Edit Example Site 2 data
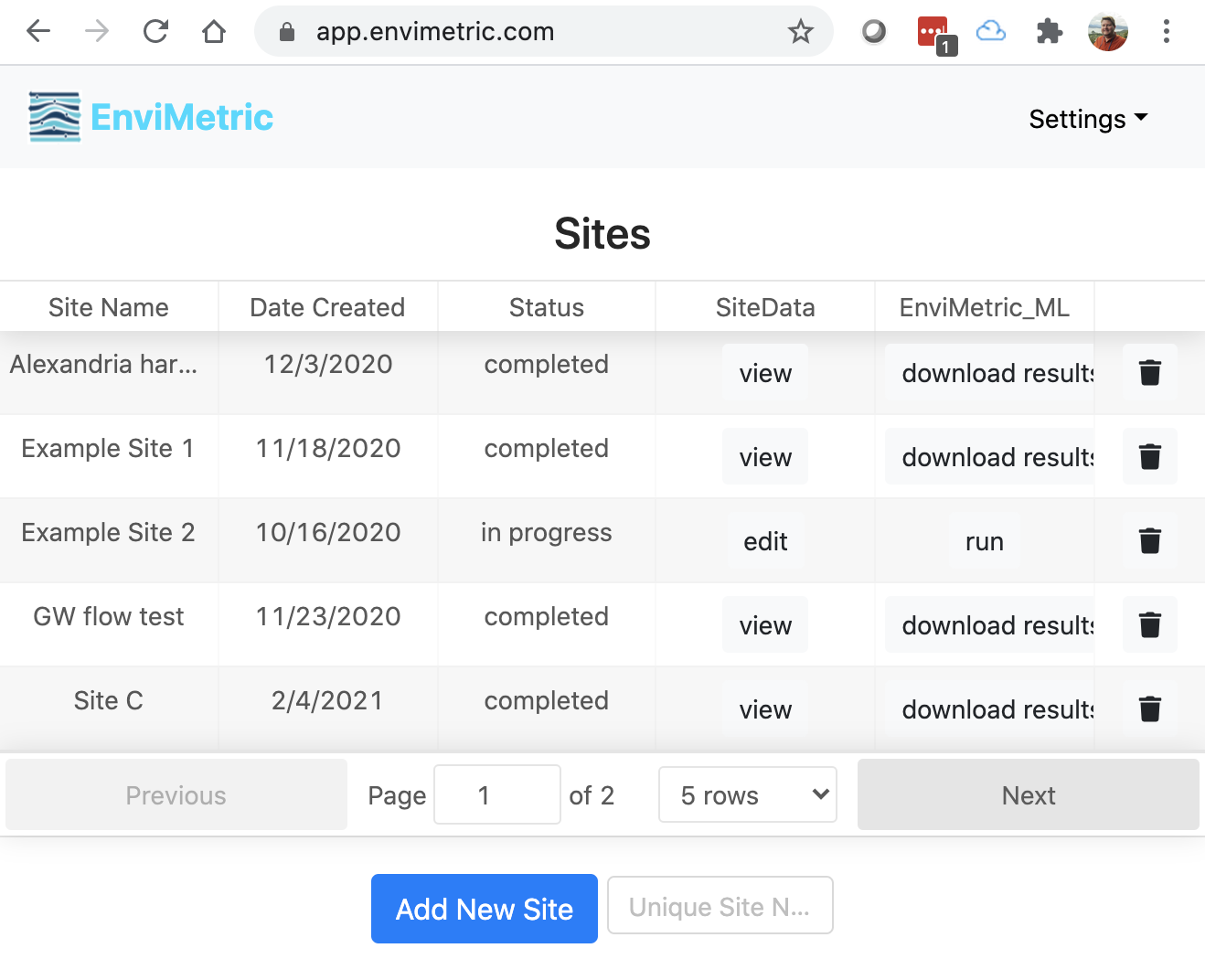 click(765, 540)
